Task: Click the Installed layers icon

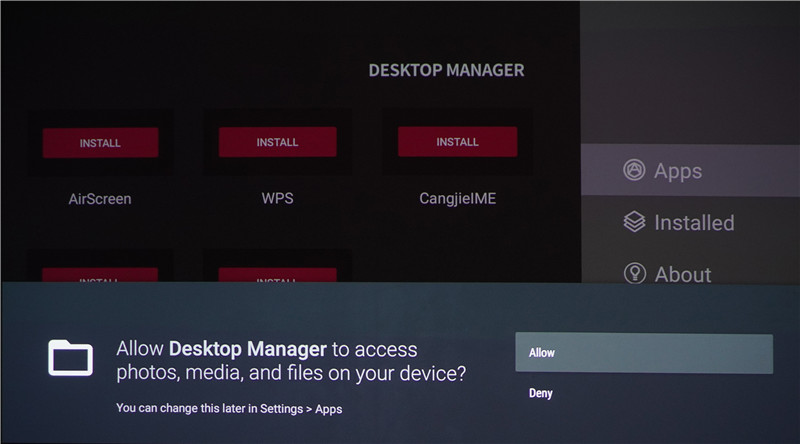Action: click(634, 222)
